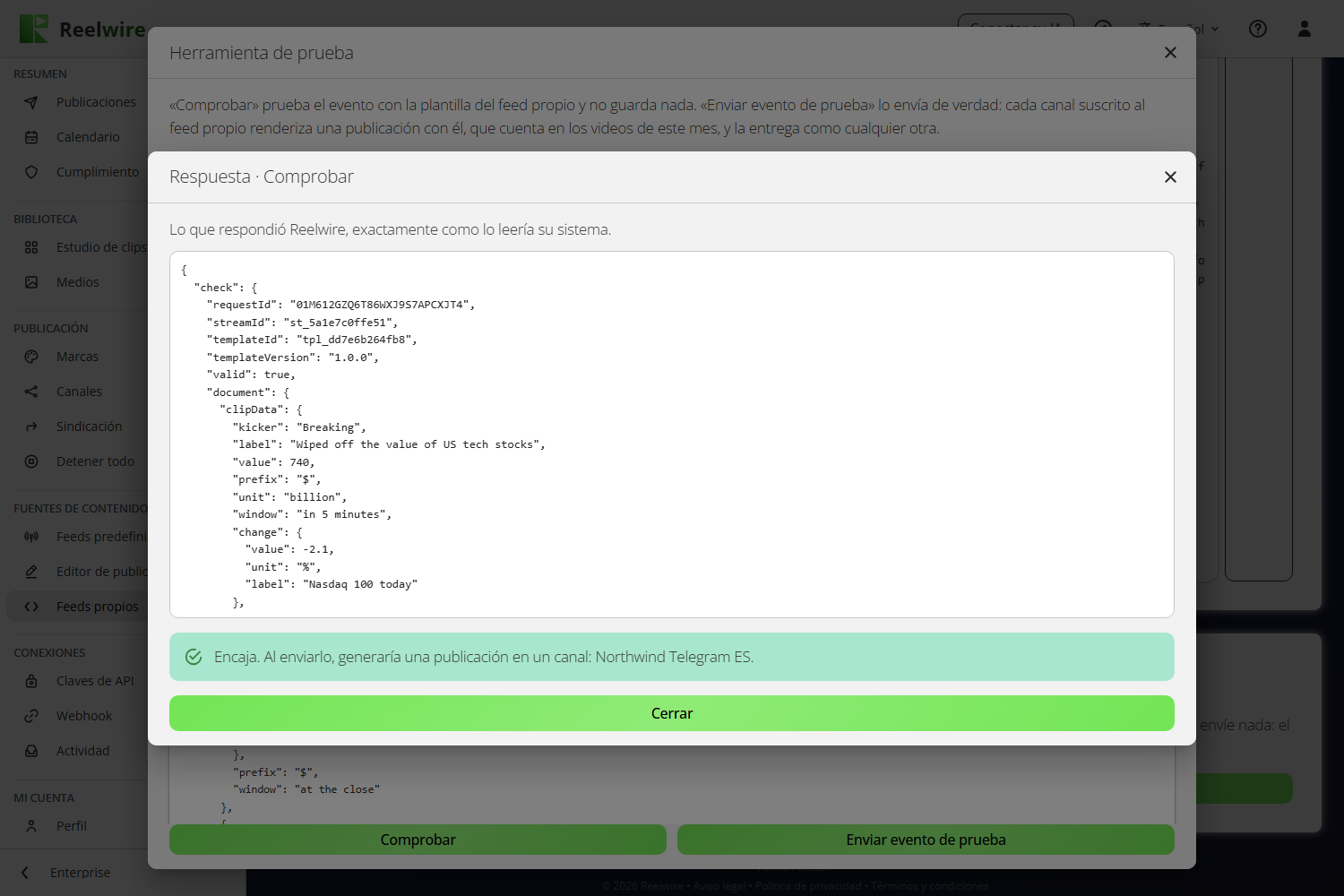
Task: Select the Cumplimiento shield icon
Action: coord(31,172)
